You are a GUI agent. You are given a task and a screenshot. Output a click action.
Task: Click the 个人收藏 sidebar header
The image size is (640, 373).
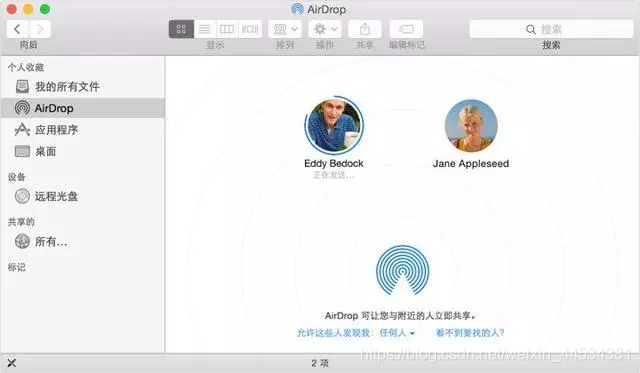tap(26, 67)
